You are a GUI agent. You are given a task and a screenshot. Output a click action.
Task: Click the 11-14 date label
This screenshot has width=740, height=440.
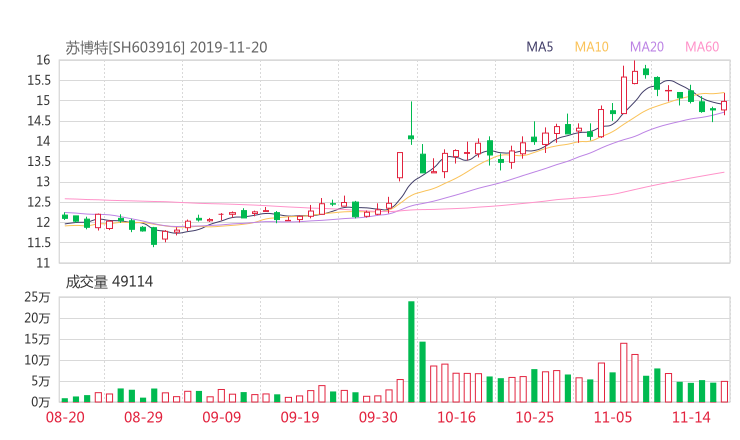coord(691,417)
